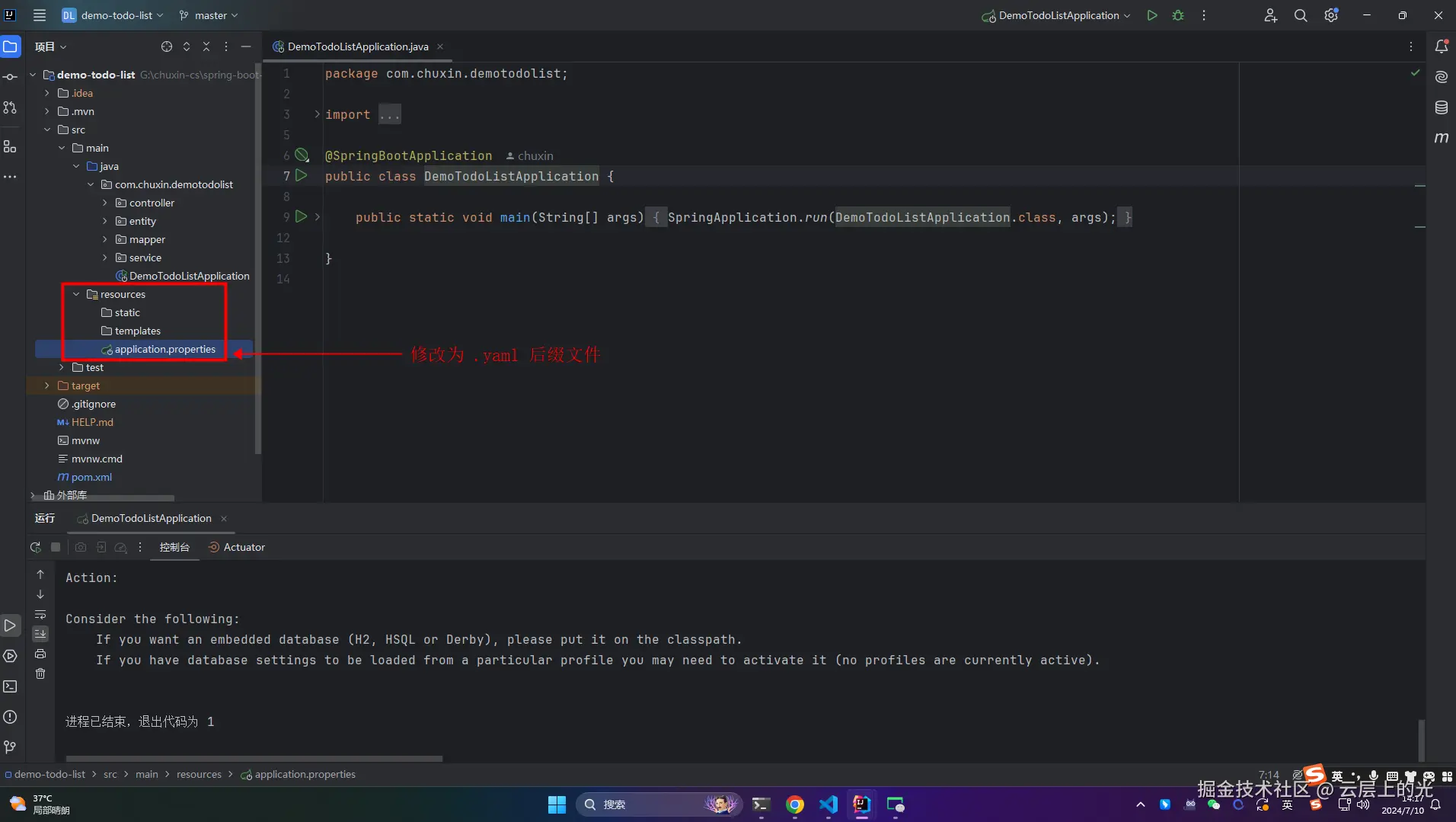Open more run actions menu
Image resolution: width=1456 pixels, height=822 pixels.
click(1204, 15)
